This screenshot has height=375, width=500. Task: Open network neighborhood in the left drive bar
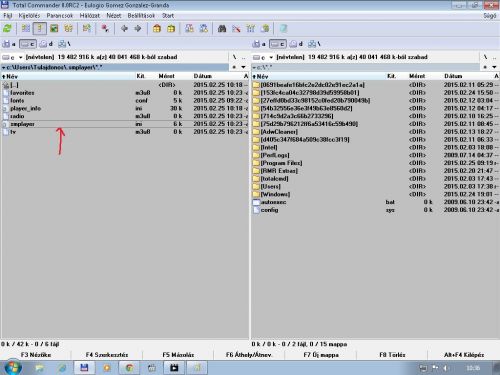click(64, 44)
